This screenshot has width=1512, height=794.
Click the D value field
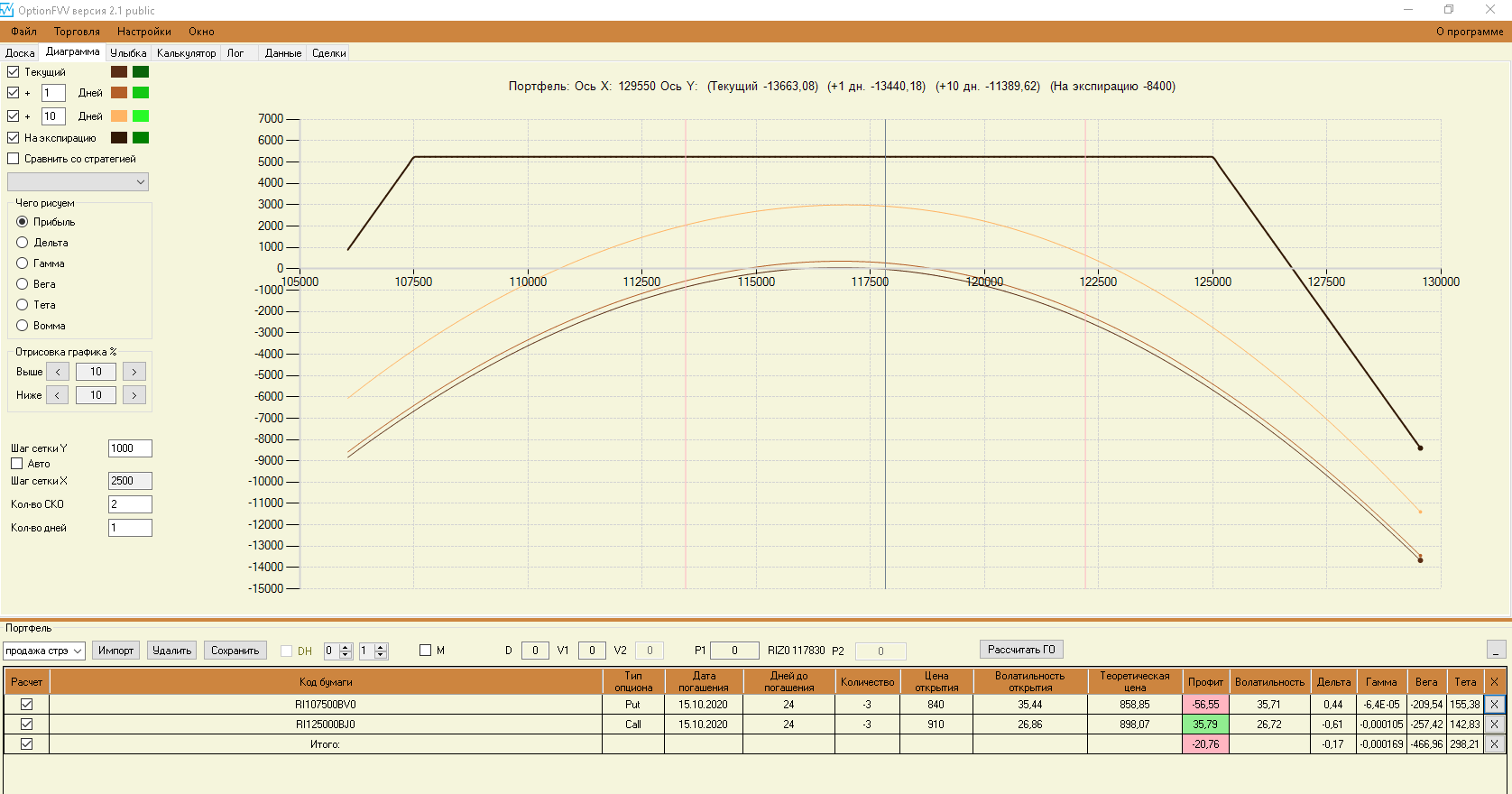[535, 651]
